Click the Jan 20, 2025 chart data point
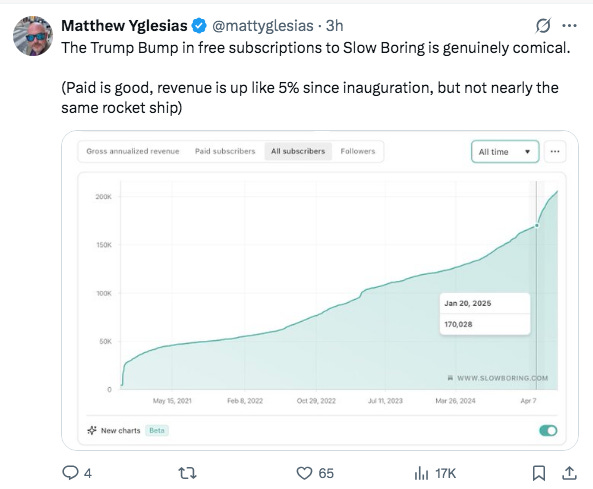This screenshot has height=489, width=593. point(537,225)
